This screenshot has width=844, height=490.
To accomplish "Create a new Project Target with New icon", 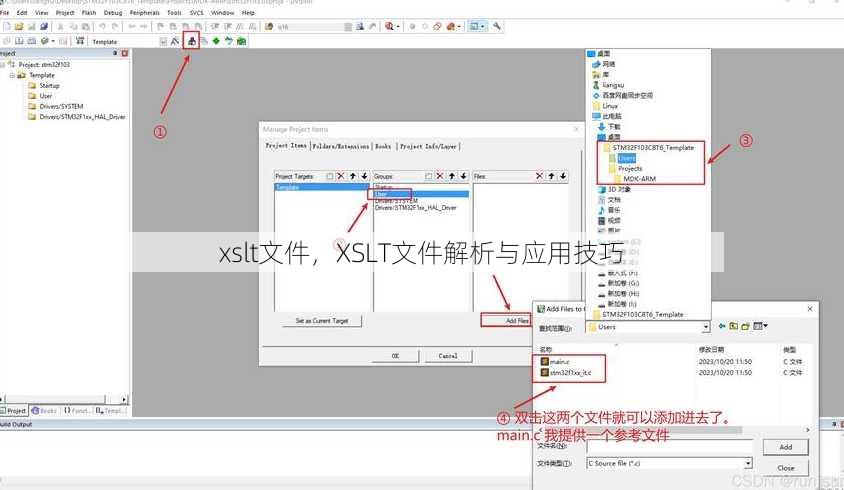I will 330,176.
